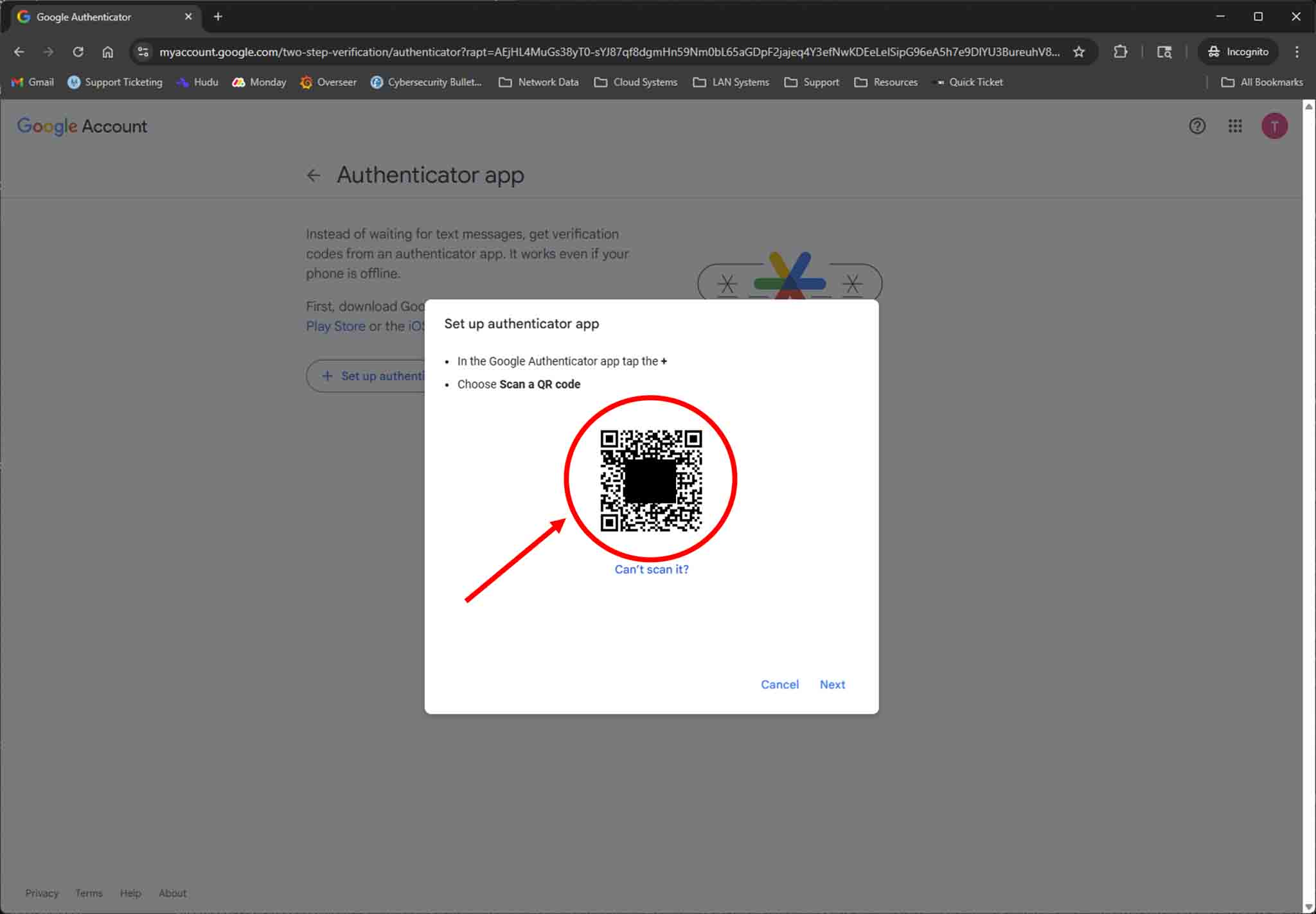Viewport: 1316px width, 914px height.
Task: Click the site information icon in address bar
Action: click(143, 52)
